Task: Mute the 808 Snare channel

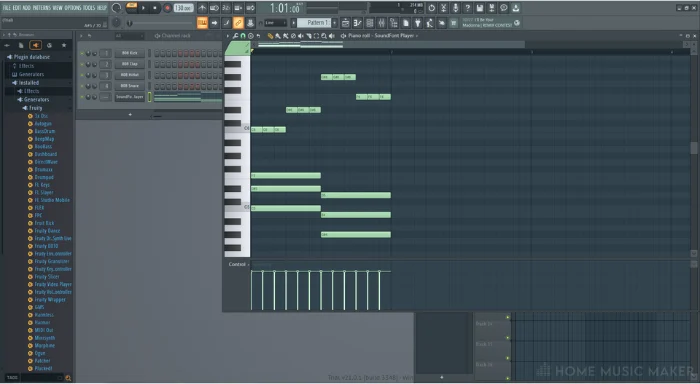Action: pos(82,86)
